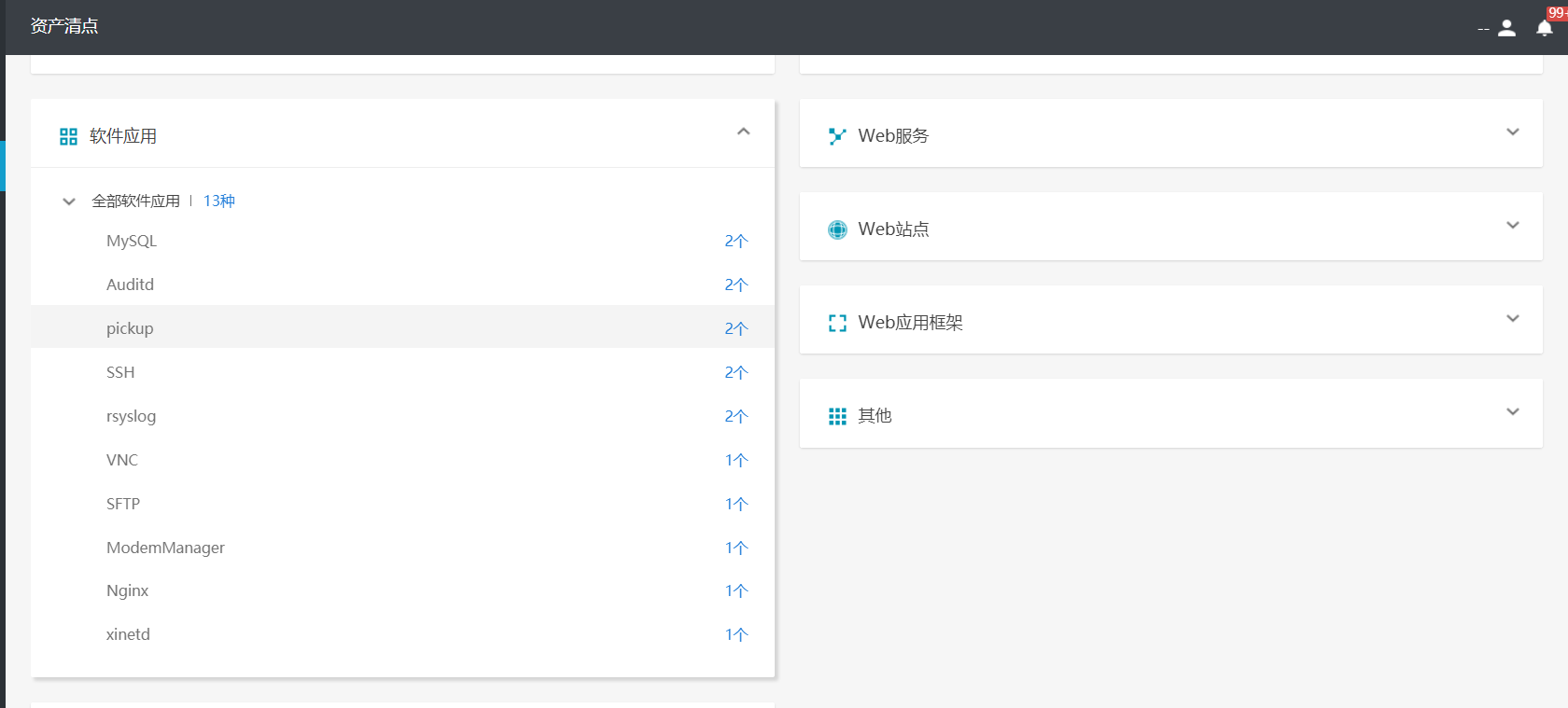Screen dimensions: 1568x708
Task: Select the Nginx row name
Action: tap(127, 590)
